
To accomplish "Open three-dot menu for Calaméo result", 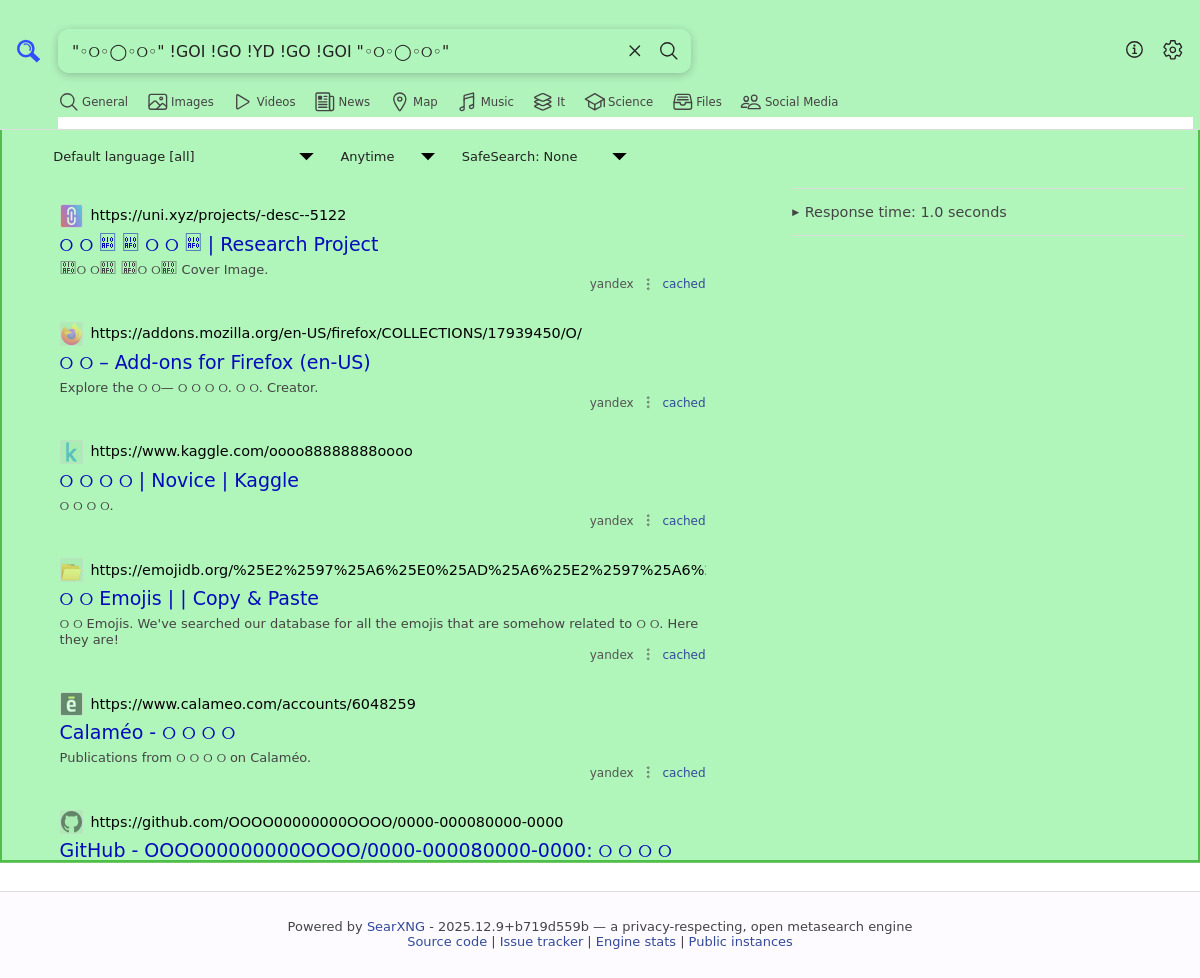I will [x=648, y=773].
